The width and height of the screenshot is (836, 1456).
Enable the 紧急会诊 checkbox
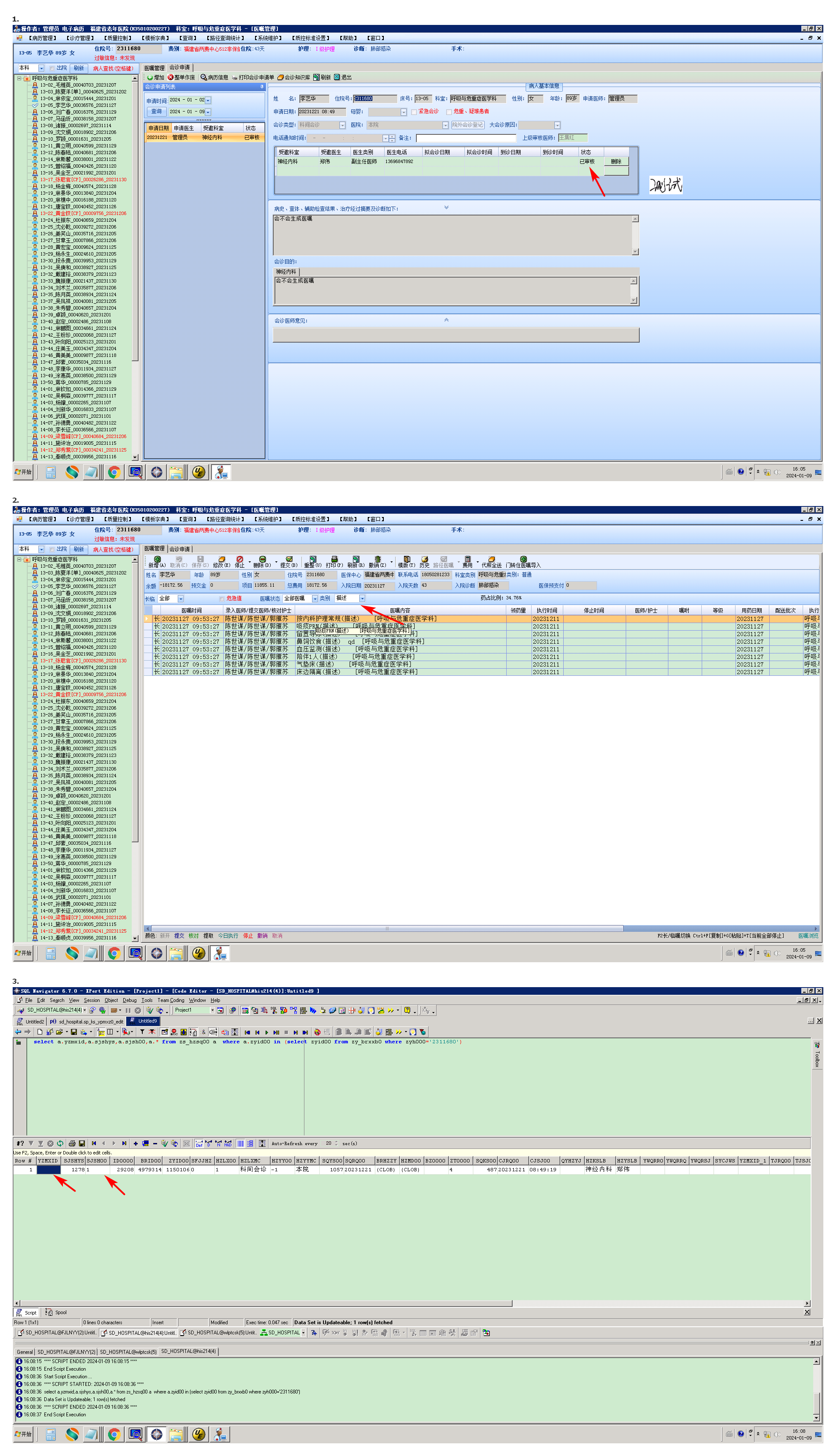(414, 112)
